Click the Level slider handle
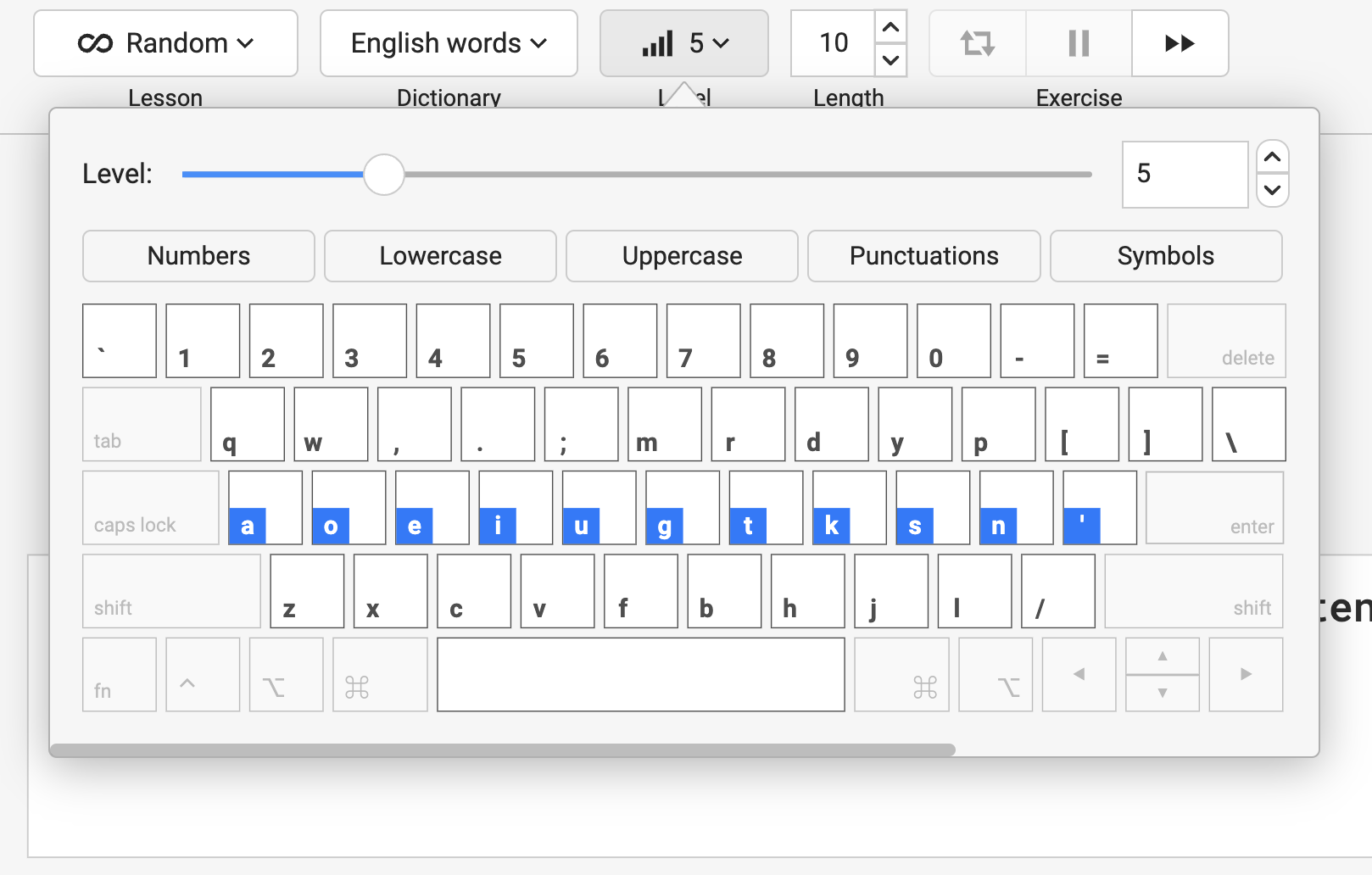 coord(384,175)
